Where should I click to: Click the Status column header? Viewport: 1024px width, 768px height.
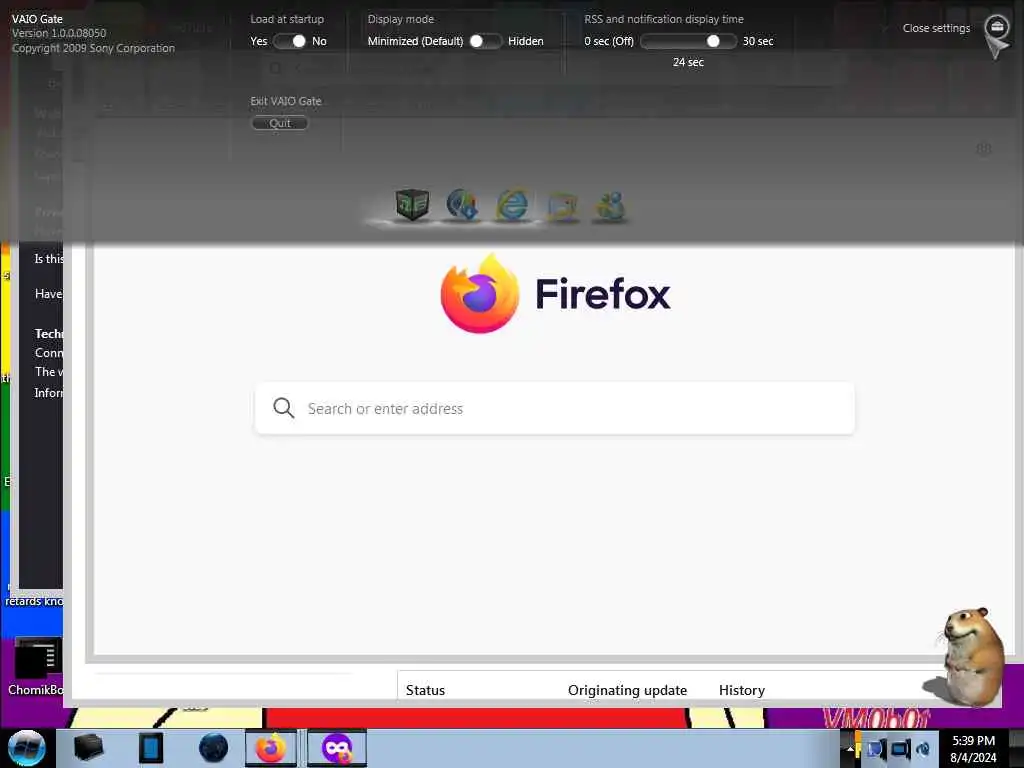(425, 690)
